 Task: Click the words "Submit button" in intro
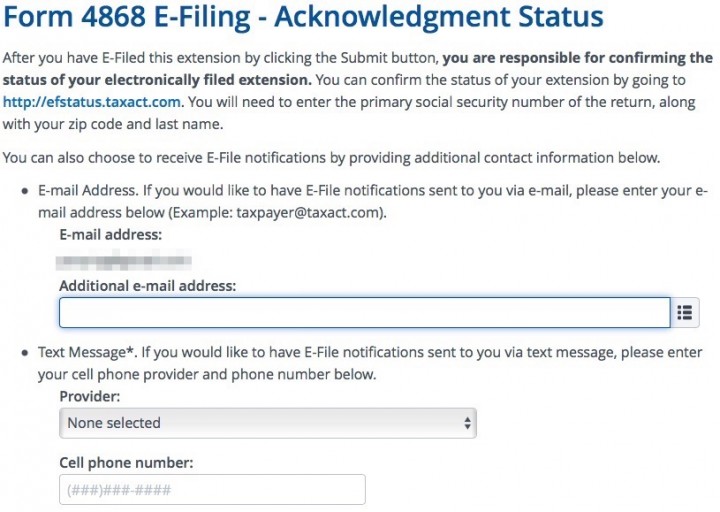[x=388, y=58]
